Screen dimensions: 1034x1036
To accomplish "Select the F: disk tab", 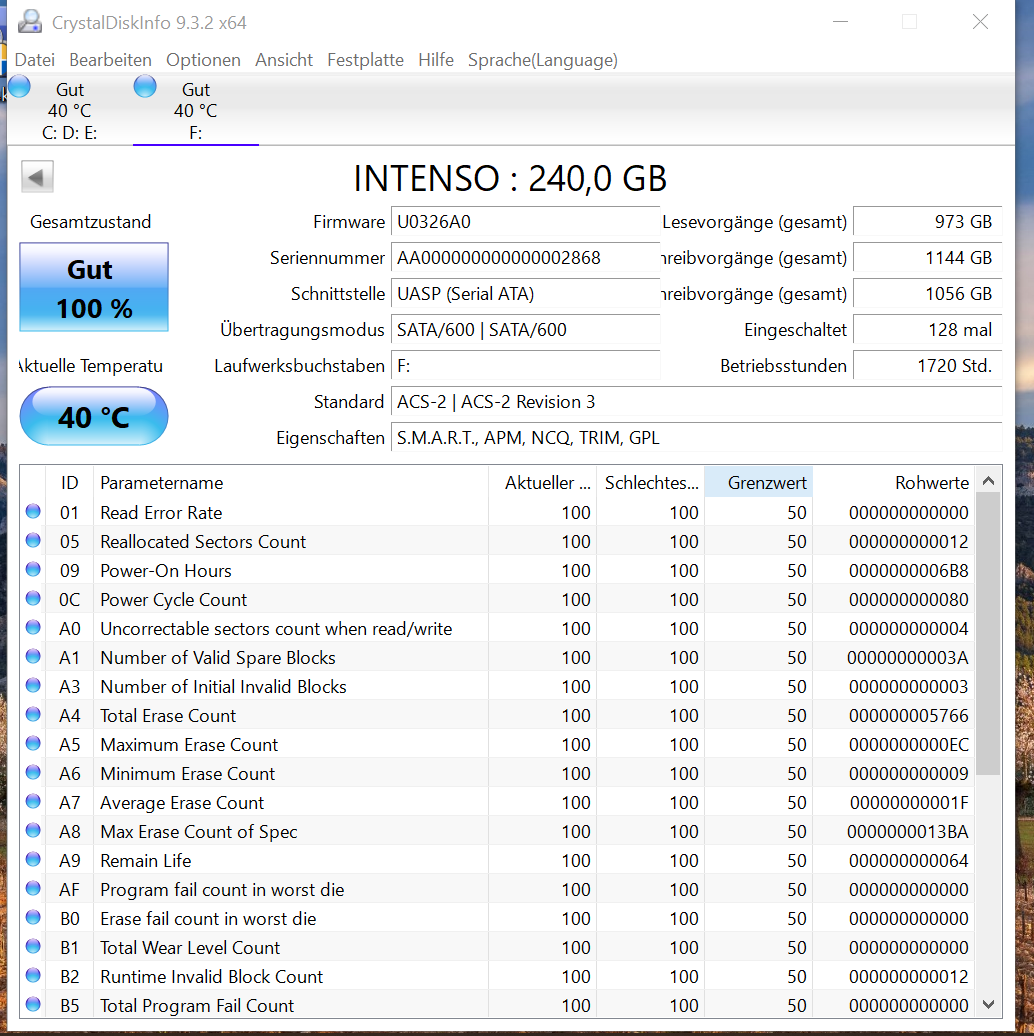I will tap(196, 110).
